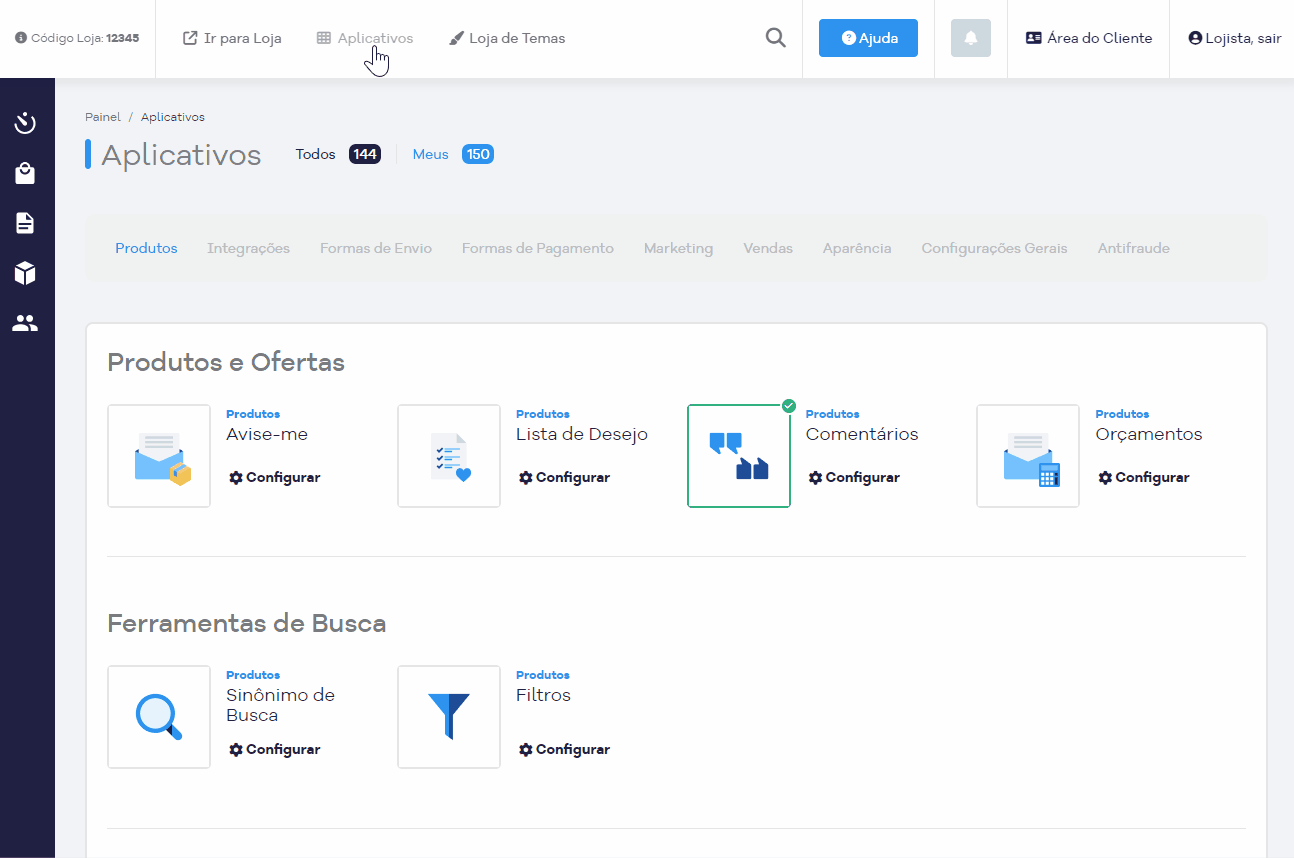The image size is (1294, 858).
Task: Open the box/products sidebar icon
Action: 25,273
